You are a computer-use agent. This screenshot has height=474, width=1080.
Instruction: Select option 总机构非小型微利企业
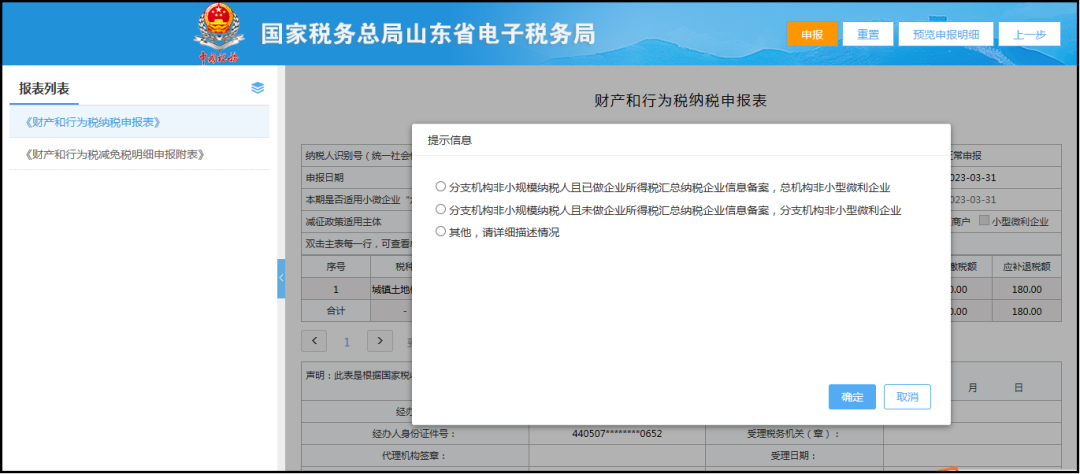click(x=441, y=187)
